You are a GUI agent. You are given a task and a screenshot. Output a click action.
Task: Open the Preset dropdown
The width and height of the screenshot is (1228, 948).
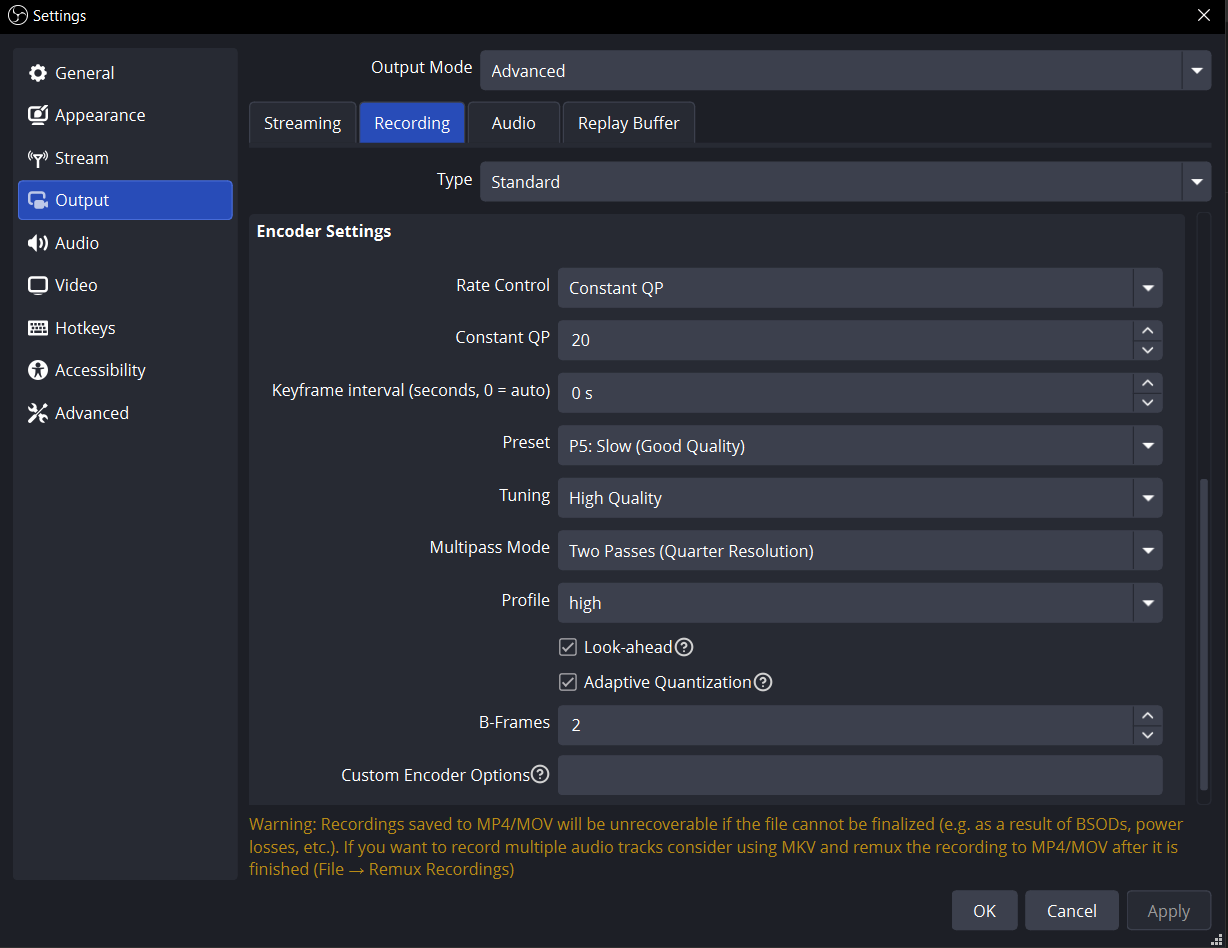coord(860,446)
